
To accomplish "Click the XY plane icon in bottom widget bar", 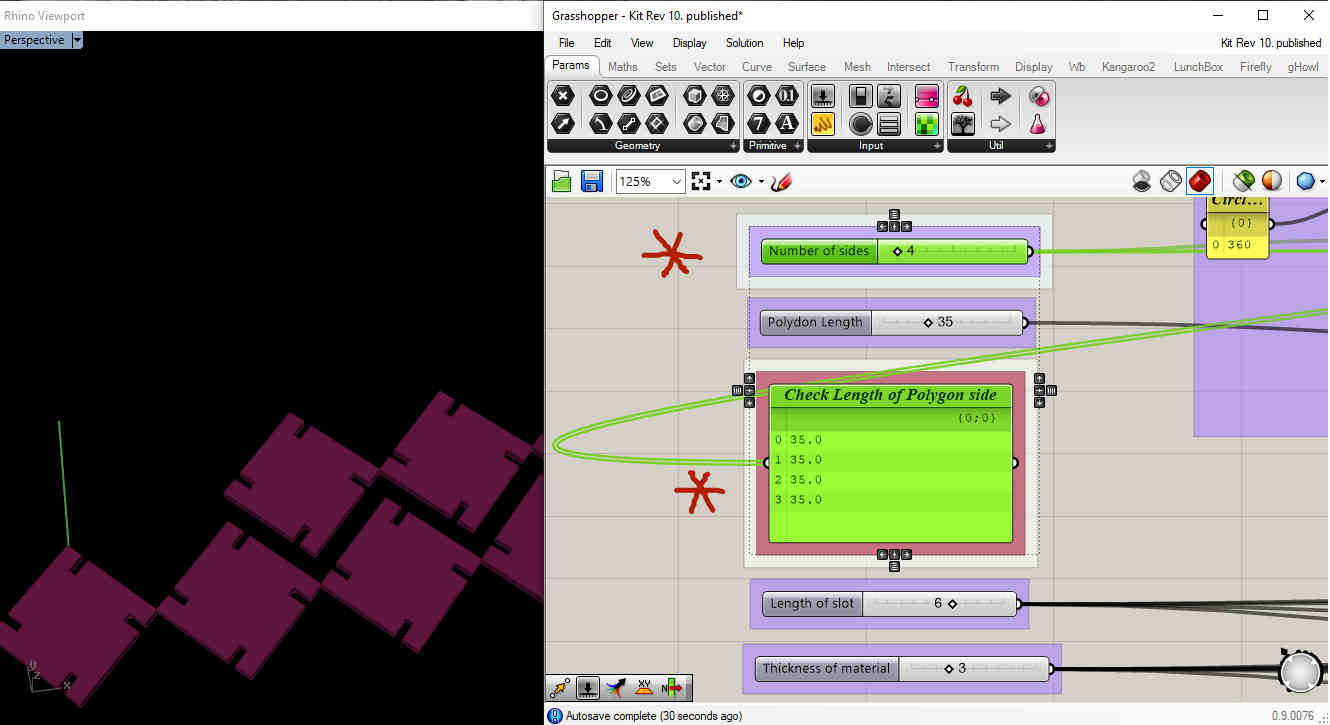I will click(x=645, y=688).
